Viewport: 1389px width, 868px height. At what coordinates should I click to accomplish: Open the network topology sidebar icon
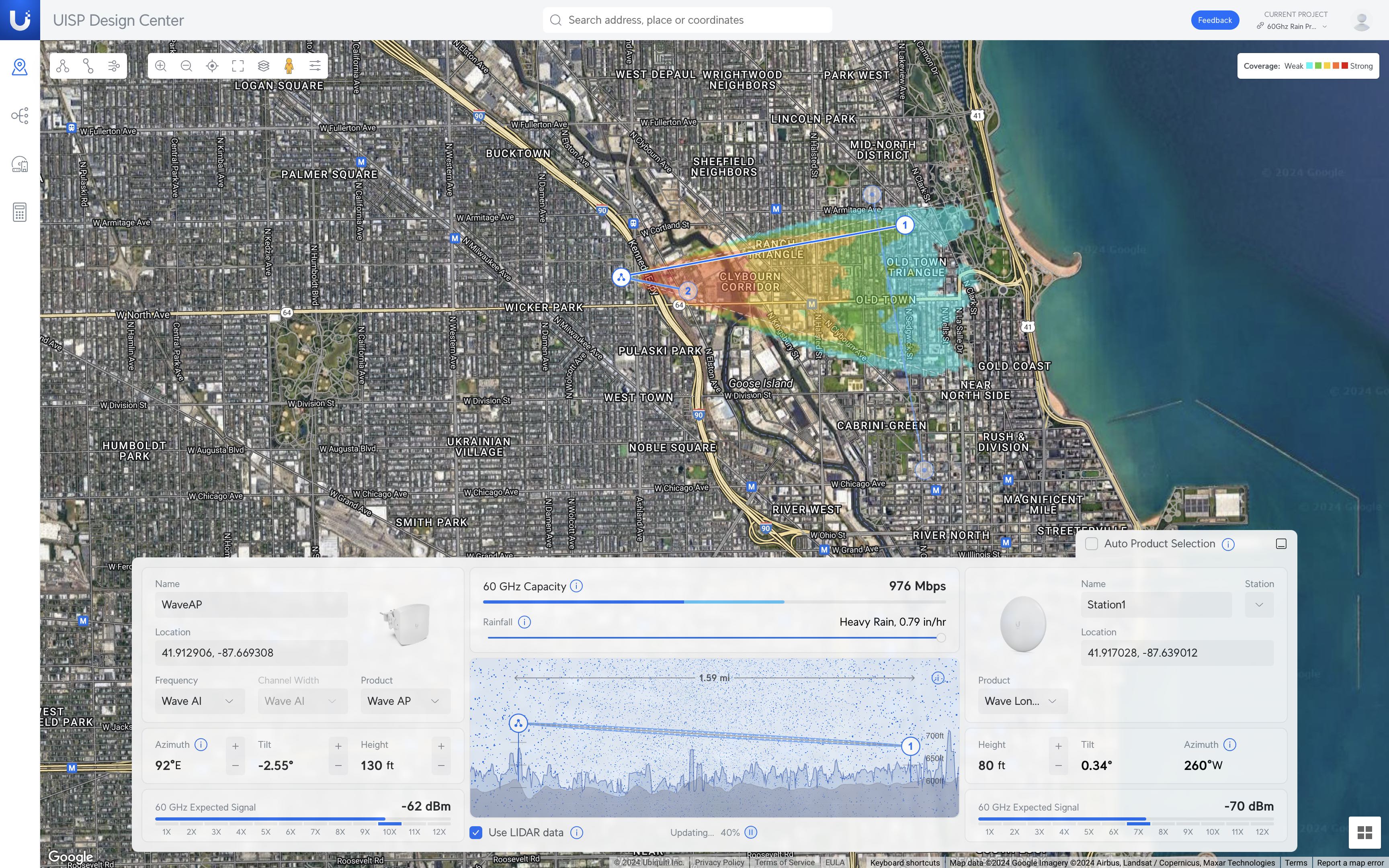(20, 115)
